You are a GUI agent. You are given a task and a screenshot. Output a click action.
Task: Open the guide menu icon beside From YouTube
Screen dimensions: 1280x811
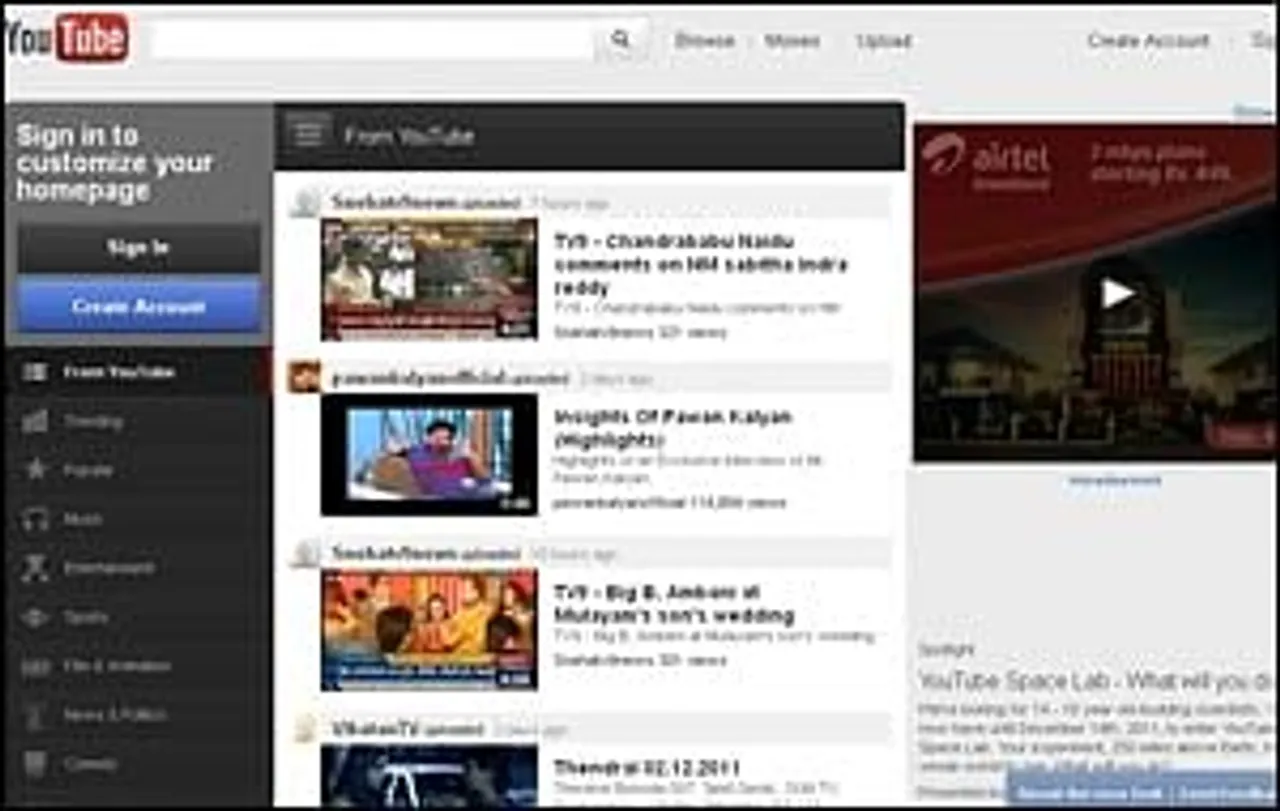click(x=308, y=134)
